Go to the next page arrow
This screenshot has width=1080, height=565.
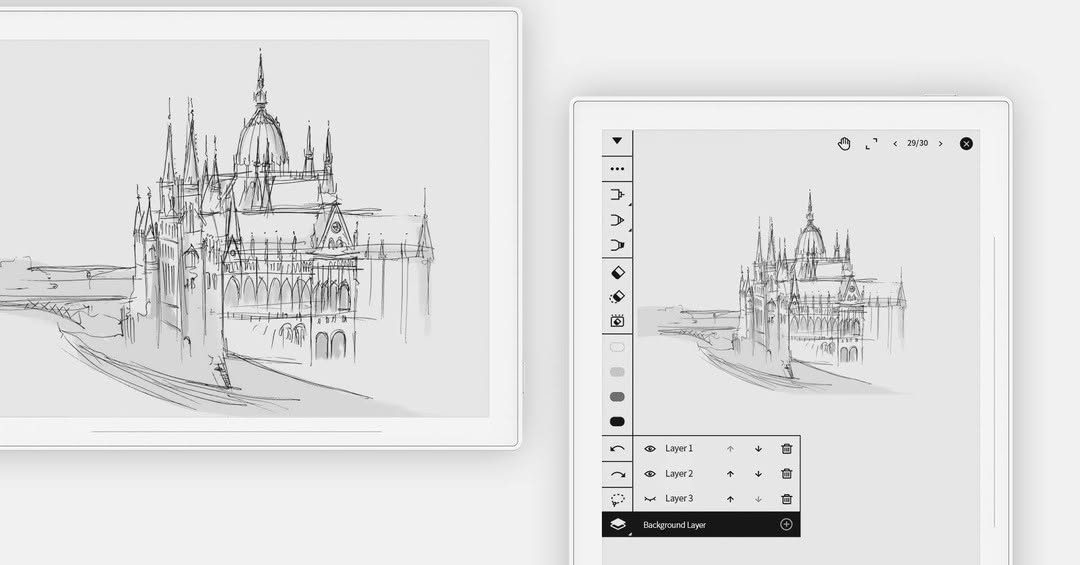click(940, 143)
